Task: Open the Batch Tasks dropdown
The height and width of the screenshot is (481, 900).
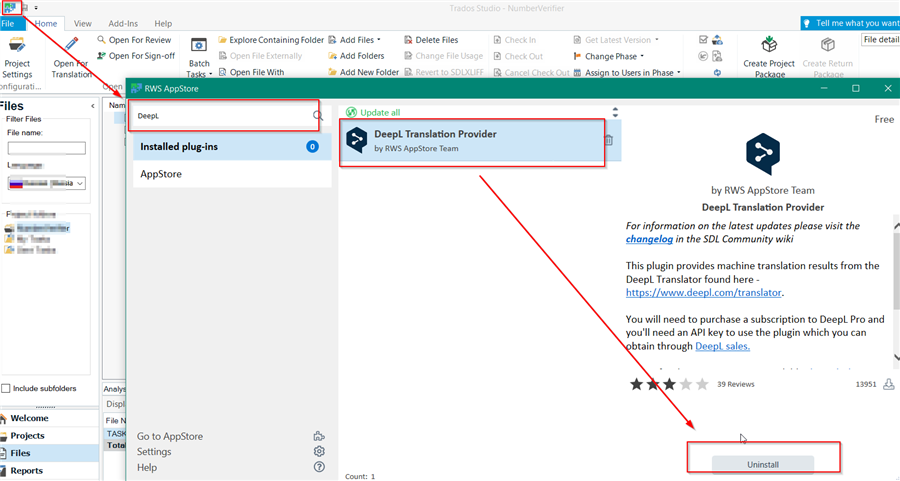Action: 199,57
